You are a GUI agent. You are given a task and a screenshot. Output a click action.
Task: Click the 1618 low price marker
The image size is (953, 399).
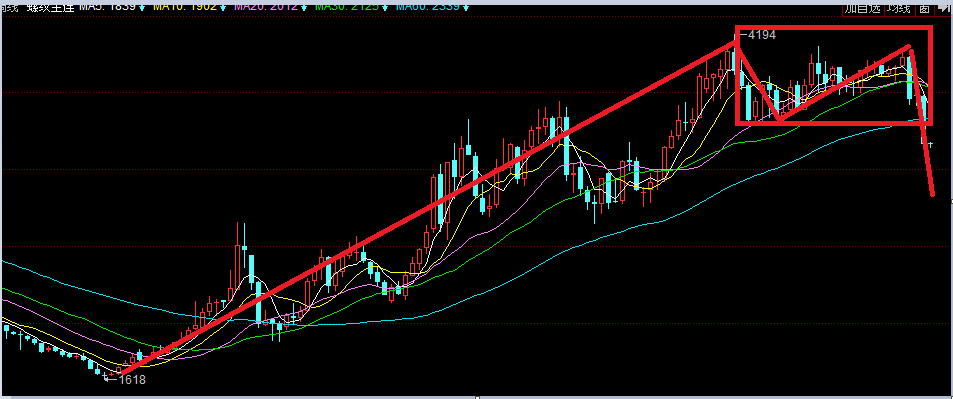coord(127,380)
